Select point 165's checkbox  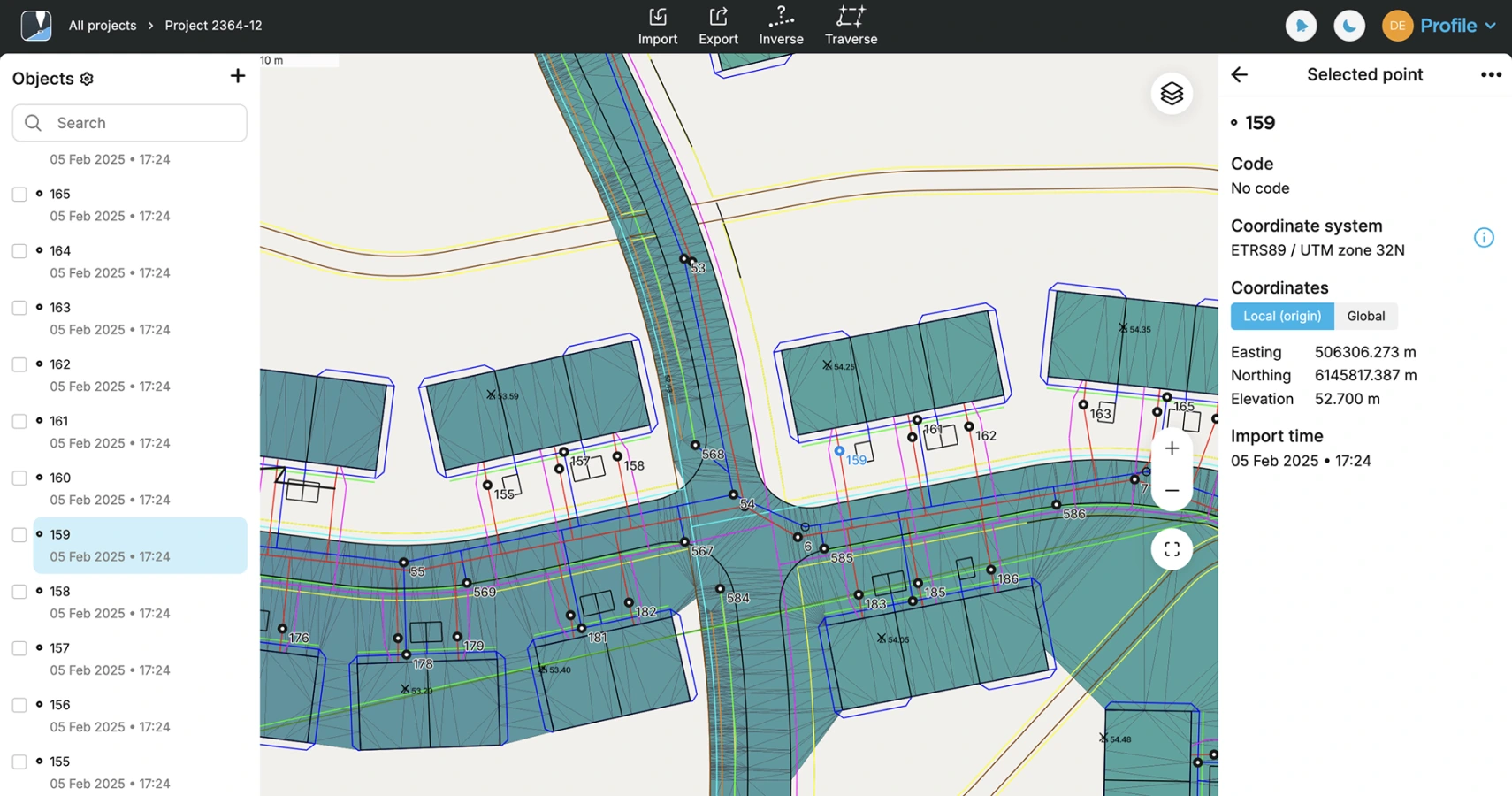tap(19, 194)
